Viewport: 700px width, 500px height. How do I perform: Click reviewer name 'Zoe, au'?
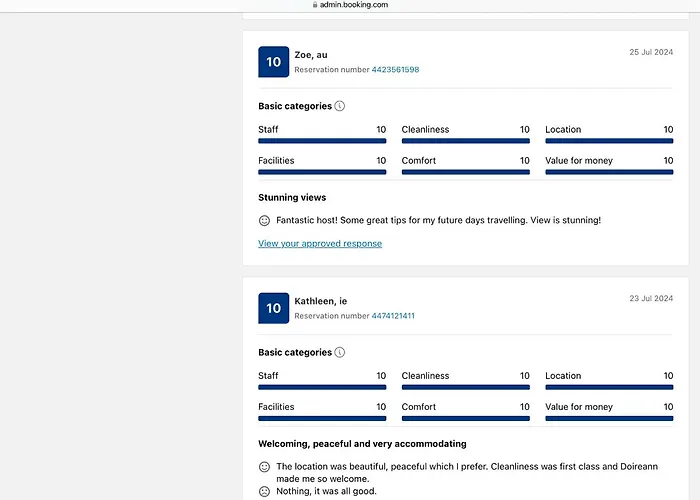(310, 54)
